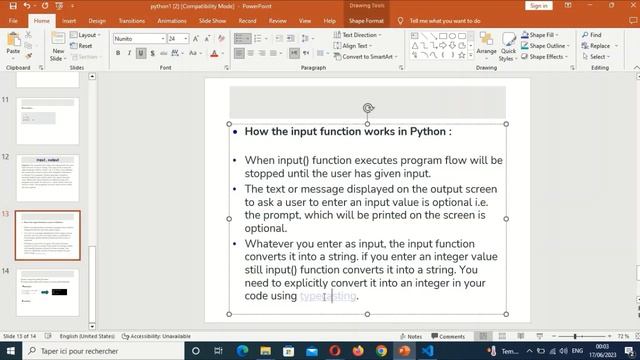The width and height of the screenshot is (640, 360).
Task: Select the oval shape in gallery
Action: coord(452,36)
